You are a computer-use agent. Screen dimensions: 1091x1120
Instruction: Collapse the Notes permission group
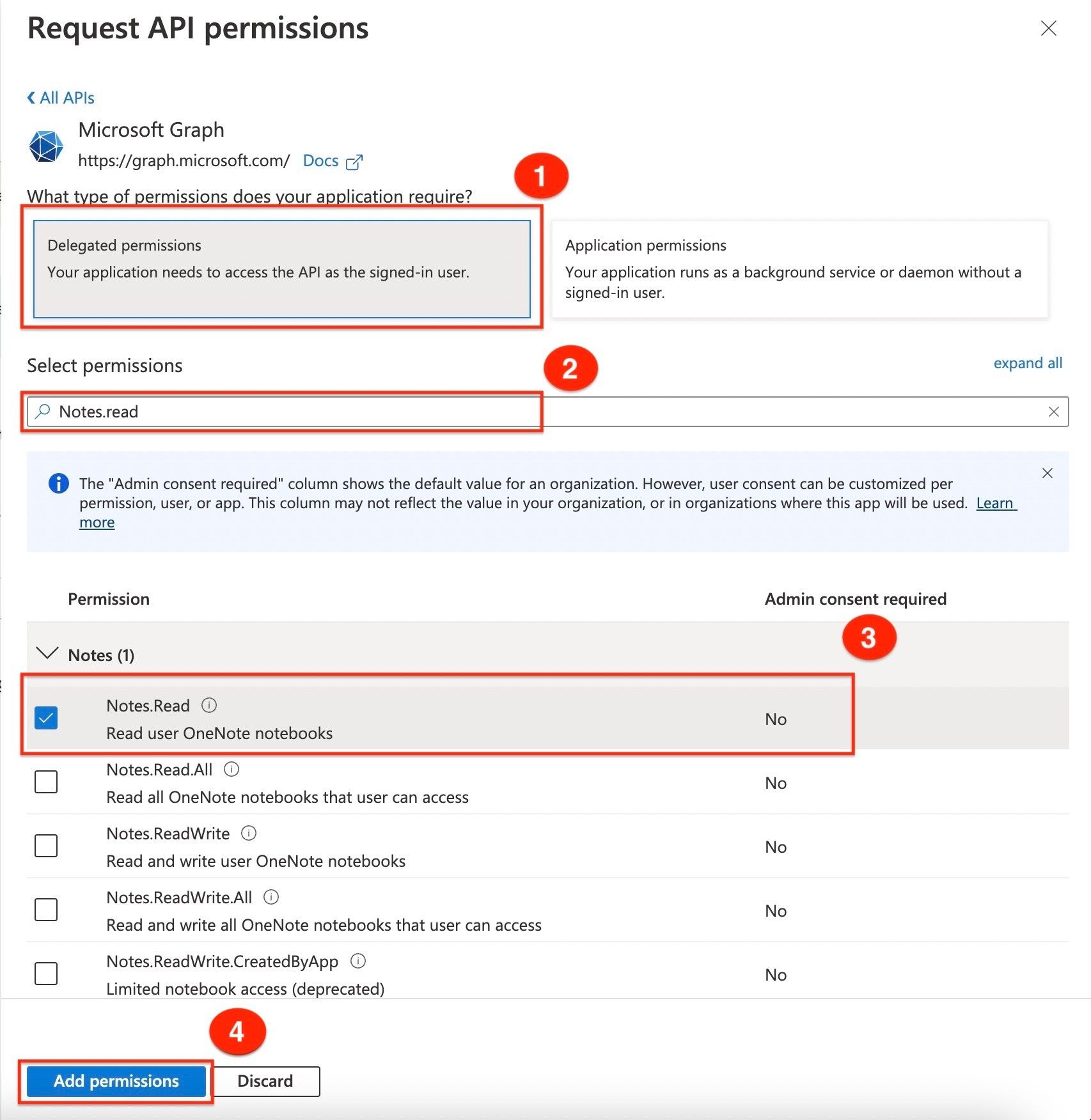(47, 653)
